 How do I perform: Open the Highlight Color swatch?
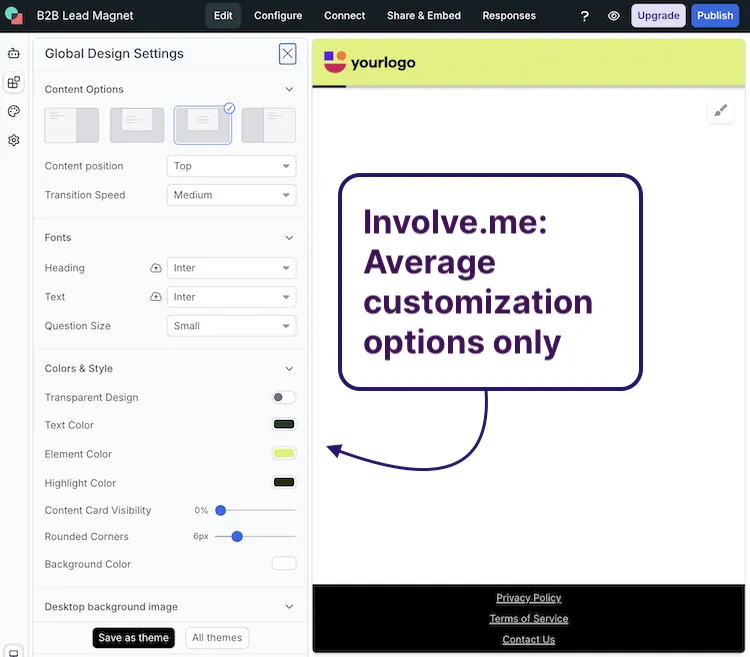tap(284, 482)
